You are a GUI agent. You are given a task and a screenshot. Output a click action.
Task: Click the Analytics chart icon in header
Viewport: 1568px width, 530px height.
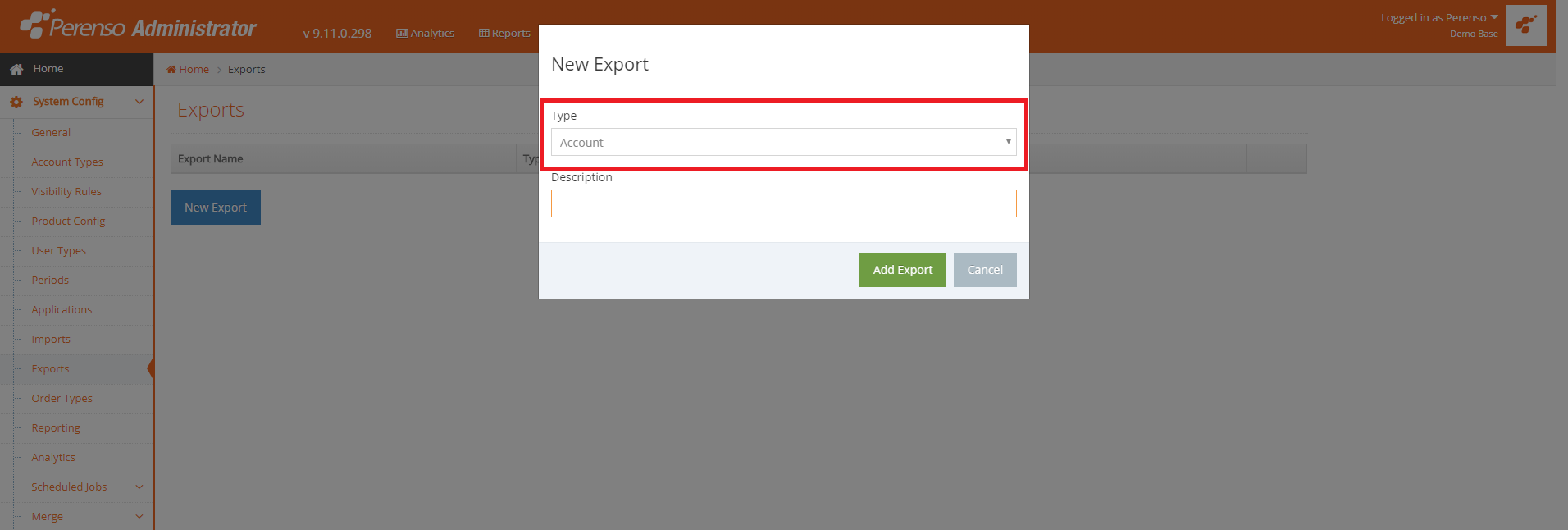[x=402, y=34]
